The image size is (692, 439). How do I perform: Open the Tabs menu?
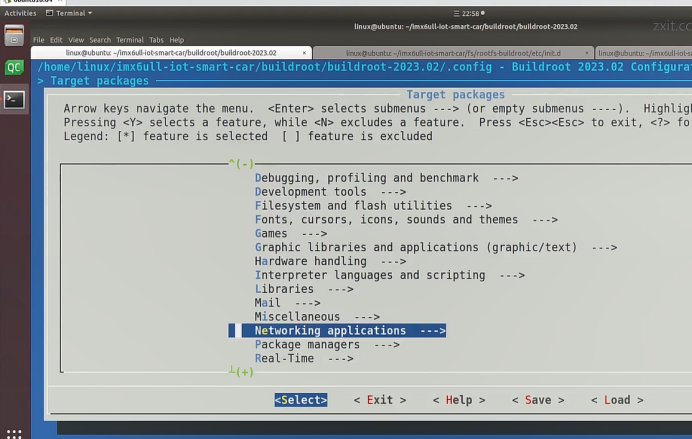coord(156,40)
